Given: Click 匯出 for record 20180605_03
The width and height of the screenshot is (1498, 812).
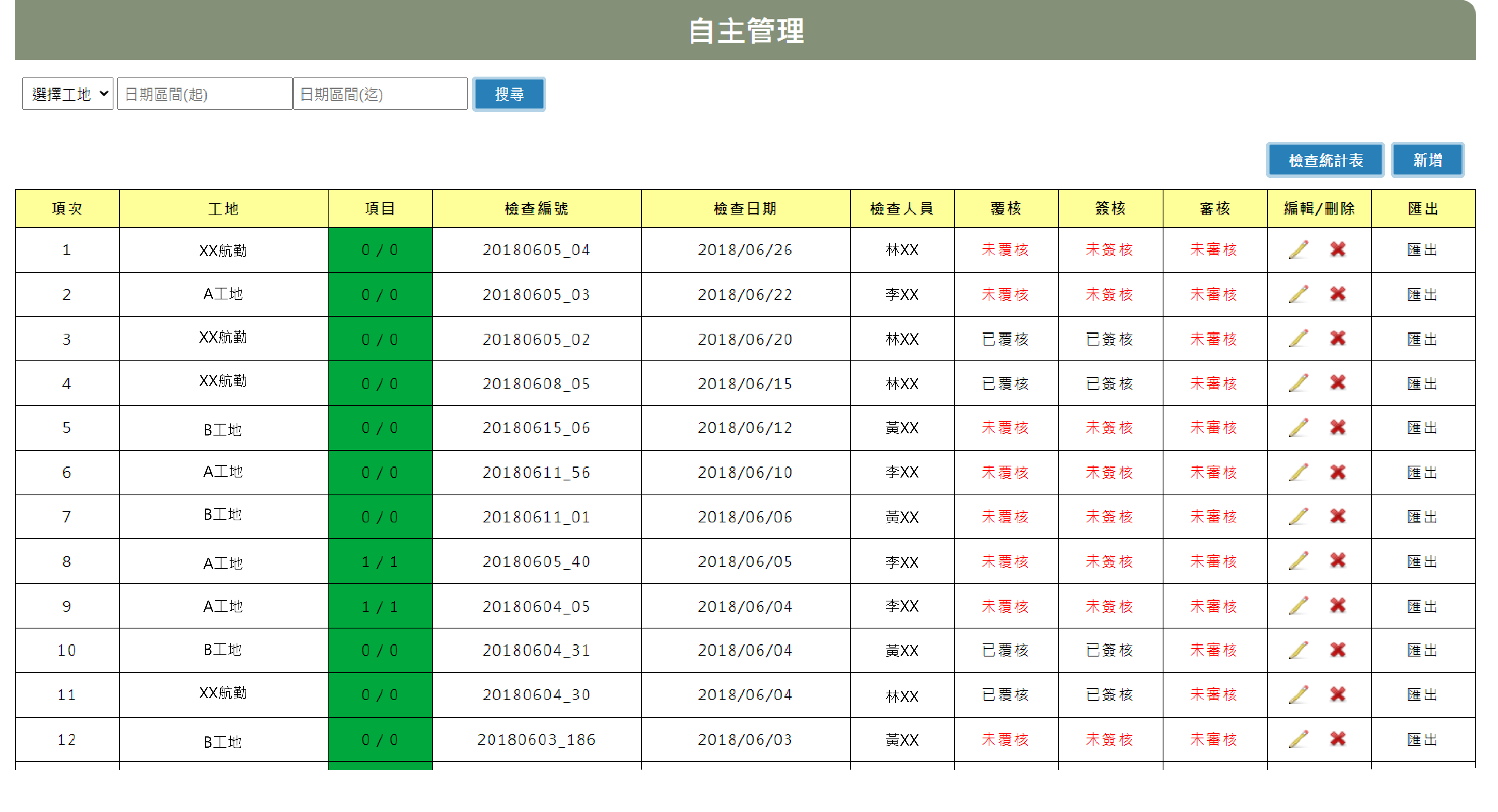Looking at the screenshot, I should pyautogui.click(x=1422, y=294).
